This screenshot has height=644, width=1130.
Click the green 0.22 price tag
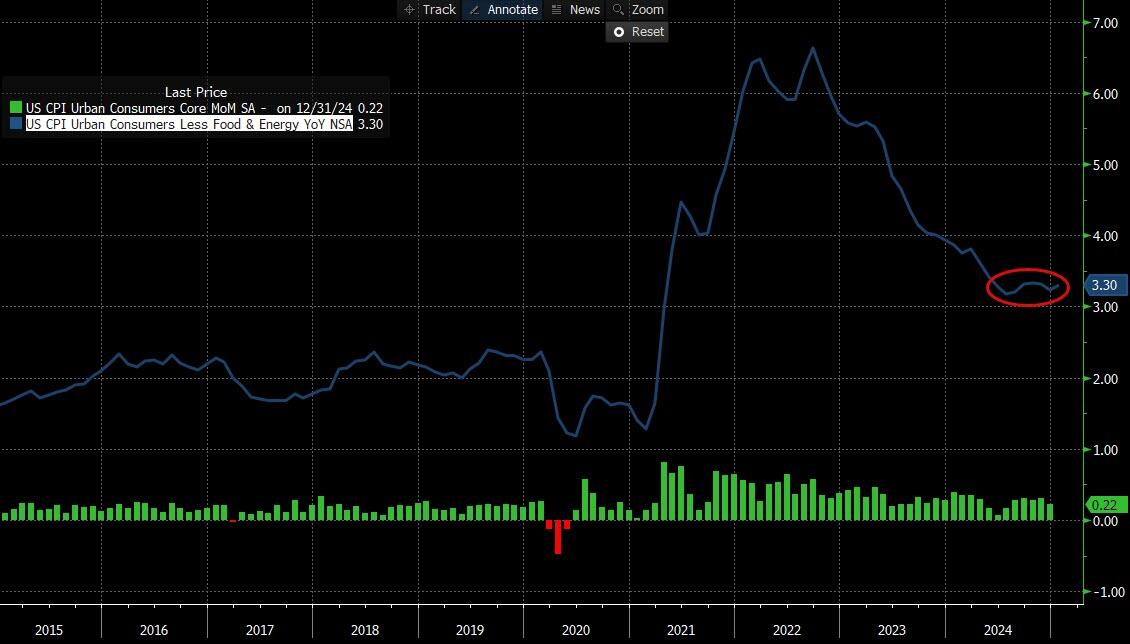1104,505
